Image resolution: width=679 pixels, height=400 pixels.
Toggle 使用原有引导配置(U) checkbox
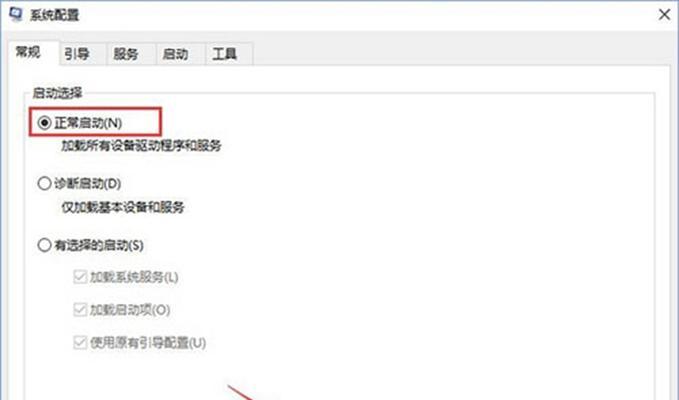pos(80,342)
